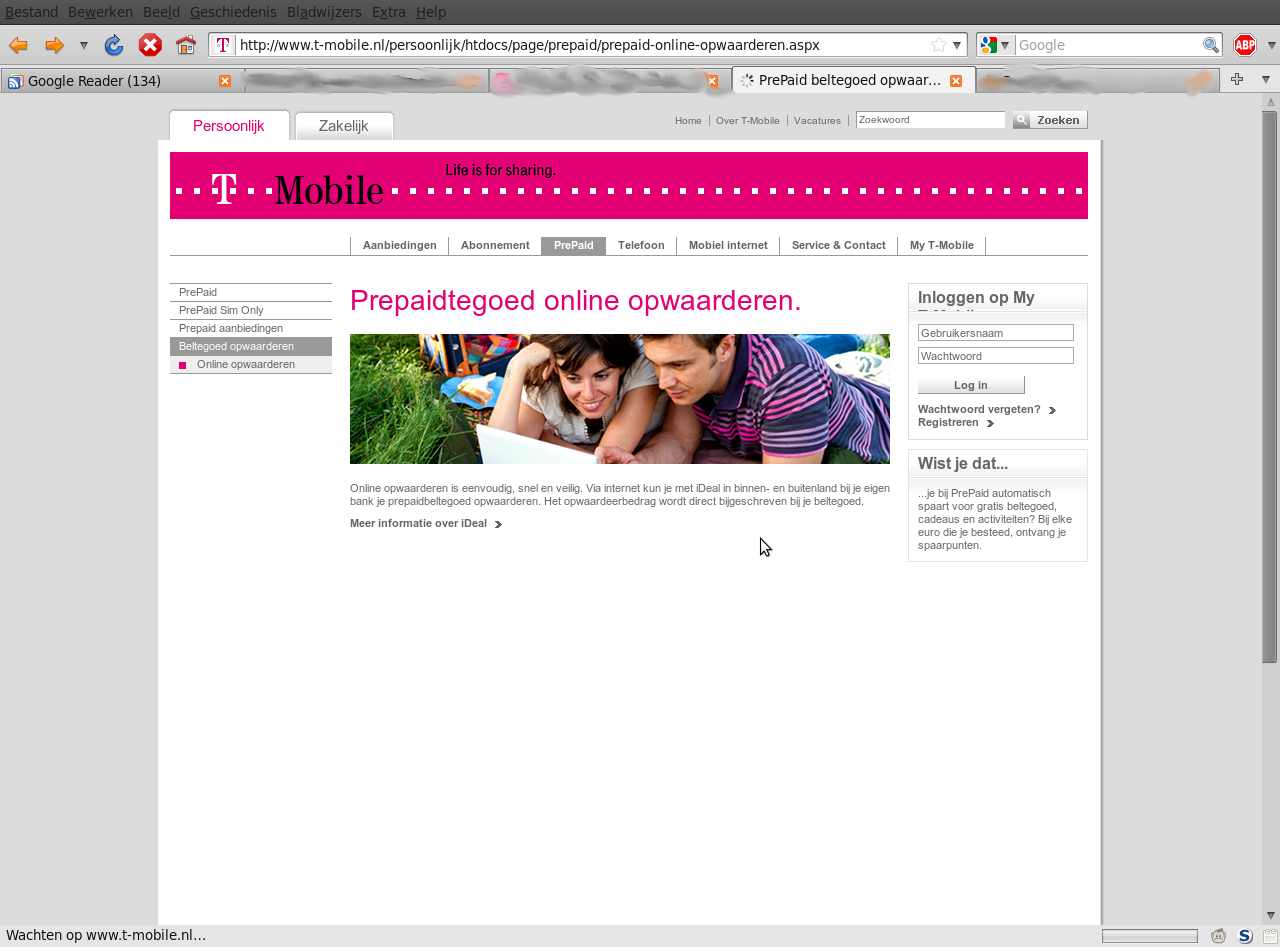1280x947 pixels.
Task: Expand the location bar URL dropdown
Action: click(x=958, y=45)
